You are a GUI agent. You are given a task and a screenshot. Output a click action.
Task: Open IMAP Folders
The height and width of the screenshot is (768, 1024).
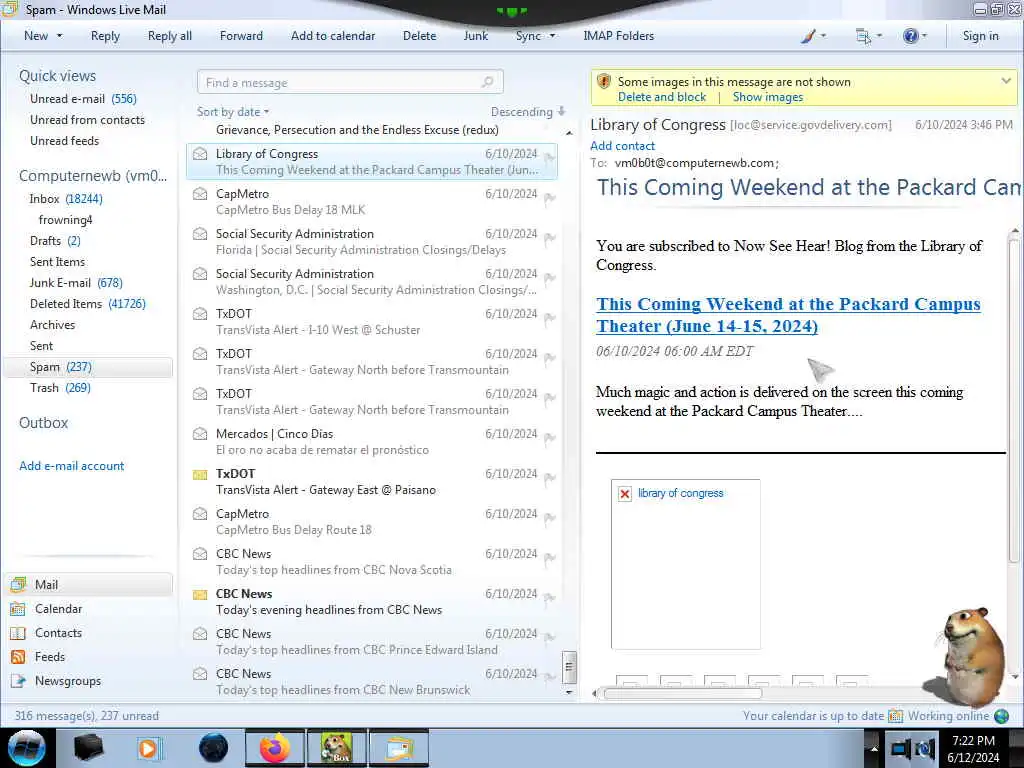[618, 36]
